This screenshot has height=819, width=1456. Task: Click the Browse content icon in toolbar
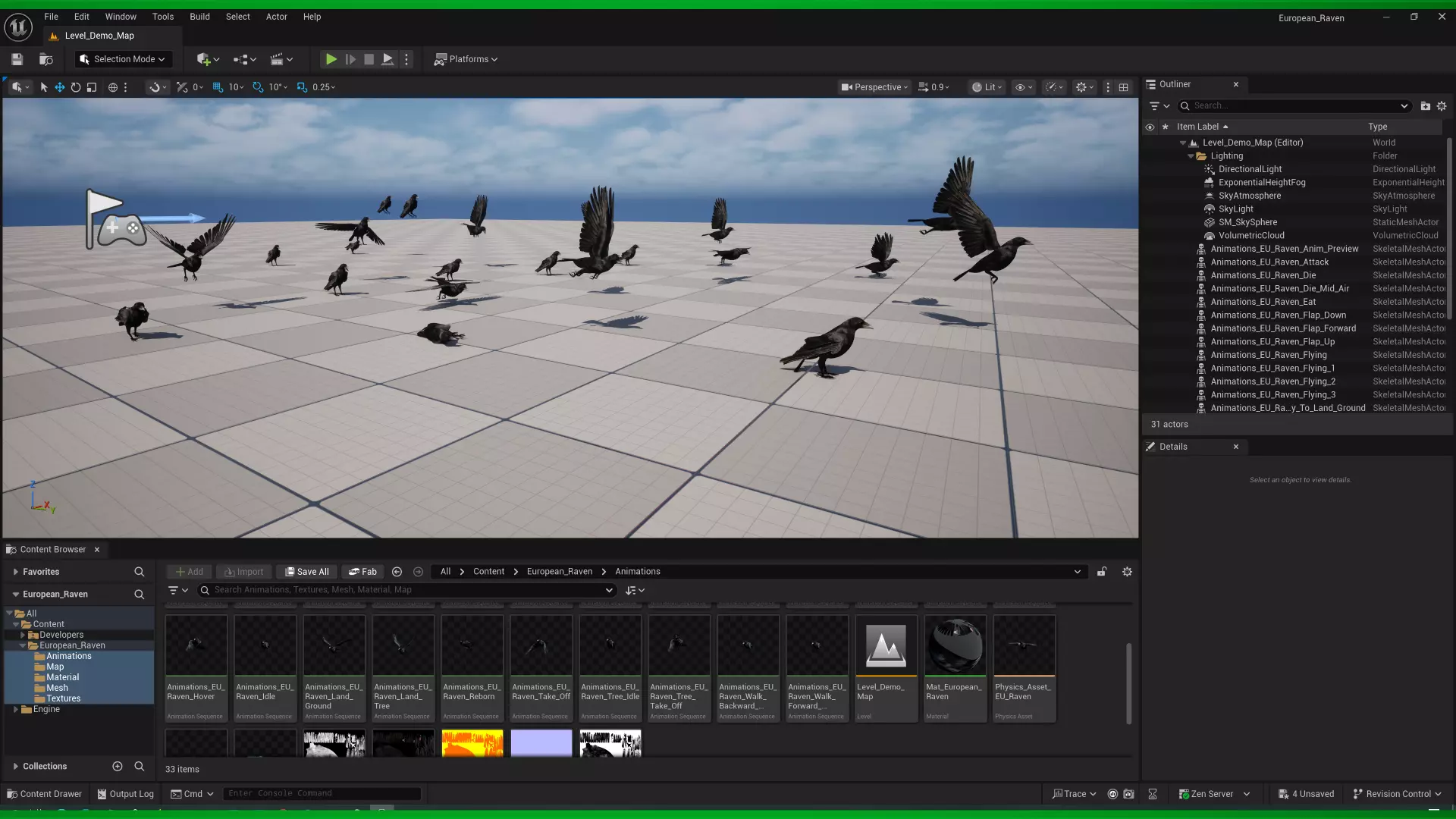pos(45,59)
